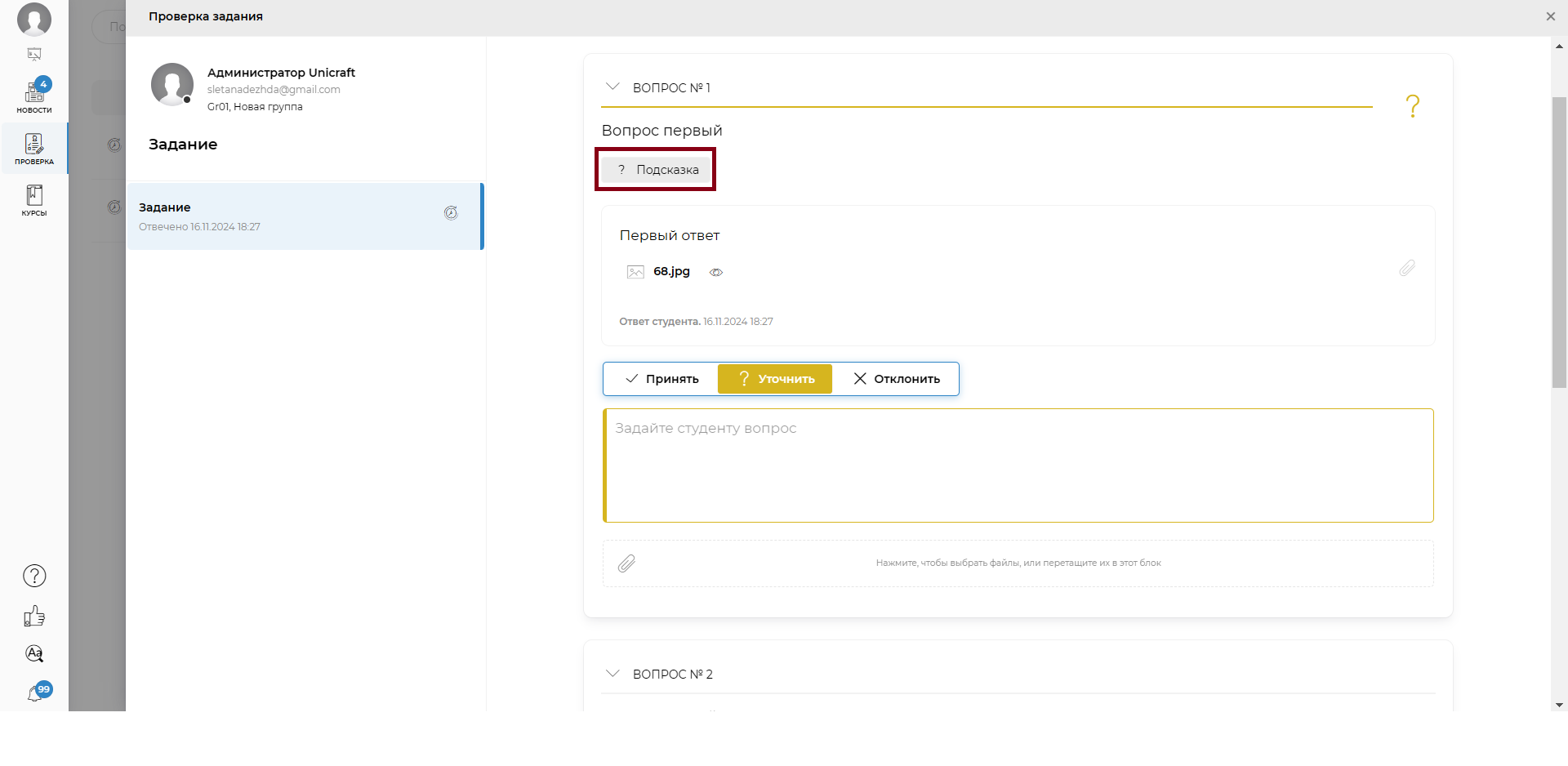Go to Курсы in the sidebar
The width and height of the screenshot is (1568, 766).
[34, 200]
